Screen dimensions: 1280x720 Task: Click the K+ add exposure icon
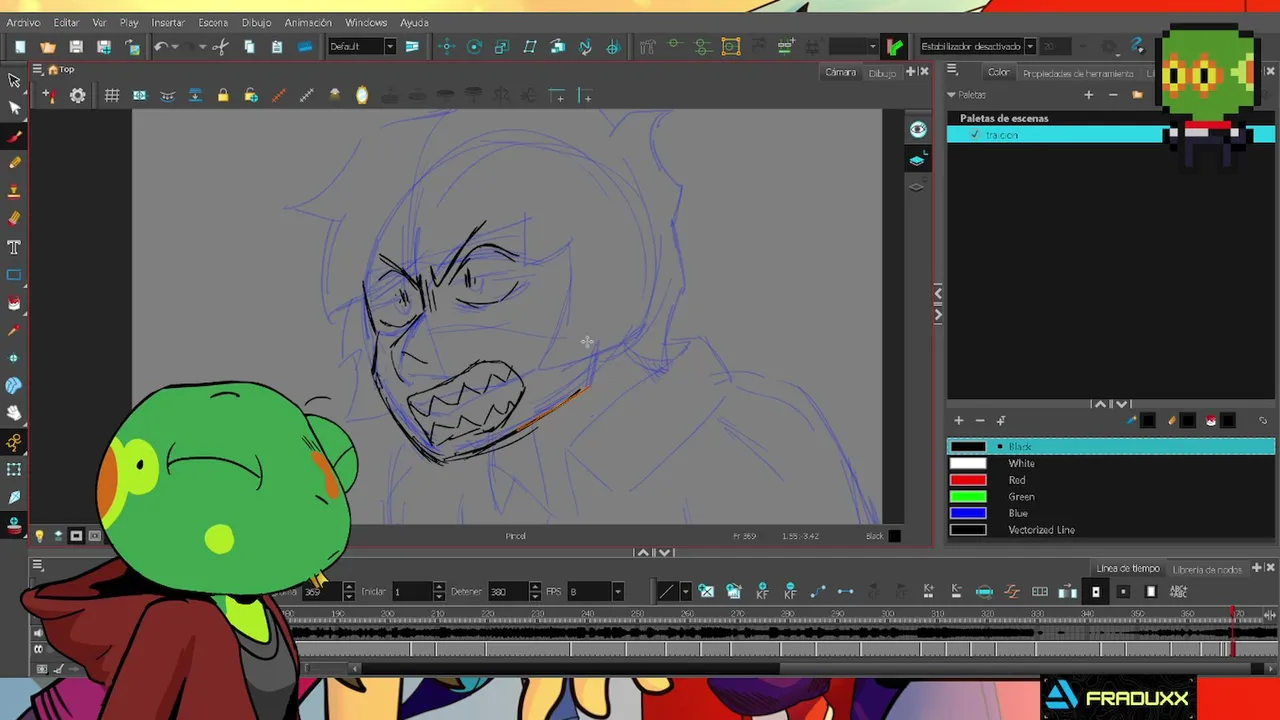(929, 592)
